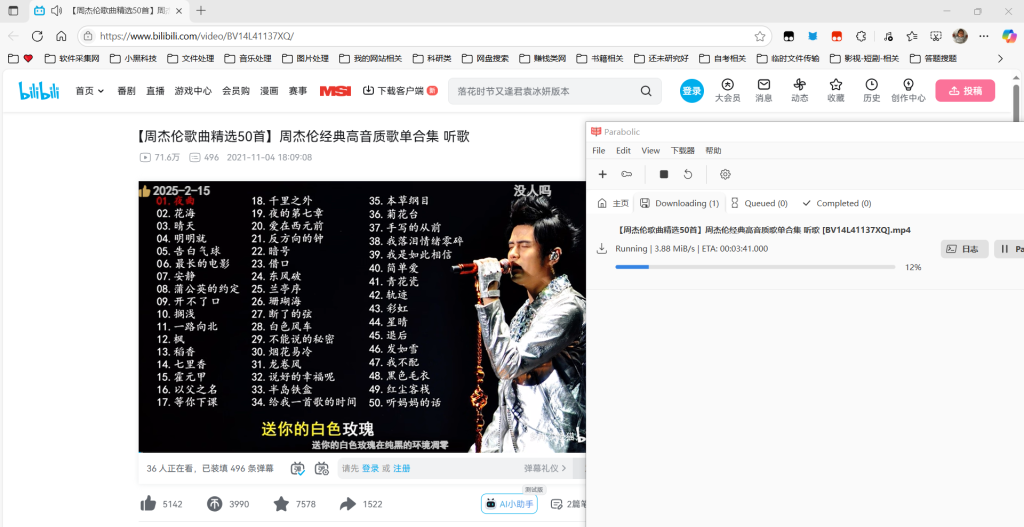This screenshot has width=1024, height=527.
Task: Open the 漫画 section
Action: (x=269, y=91)
